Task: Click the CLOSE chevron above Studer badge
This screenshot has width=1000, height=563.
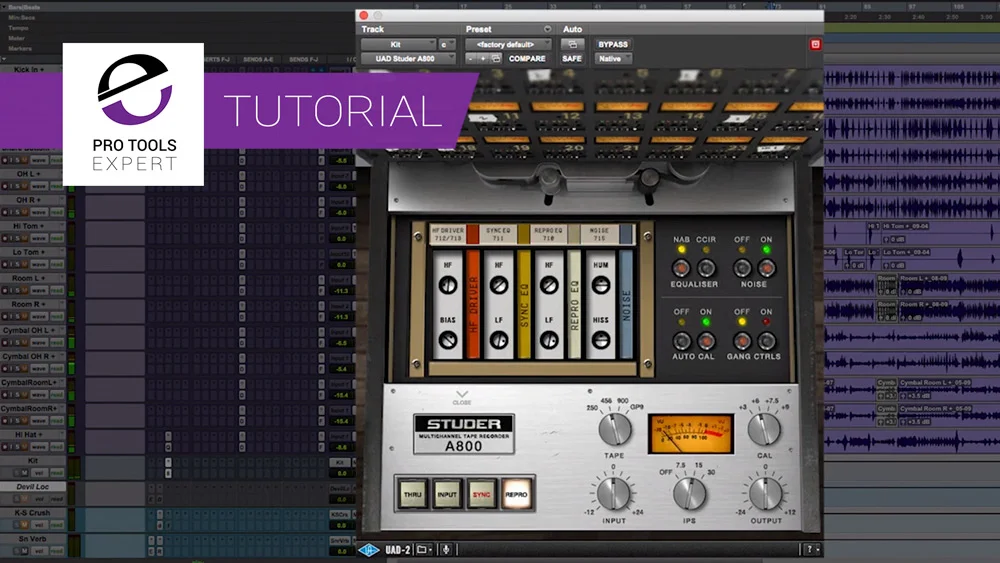Action: [x=462, y=397]
